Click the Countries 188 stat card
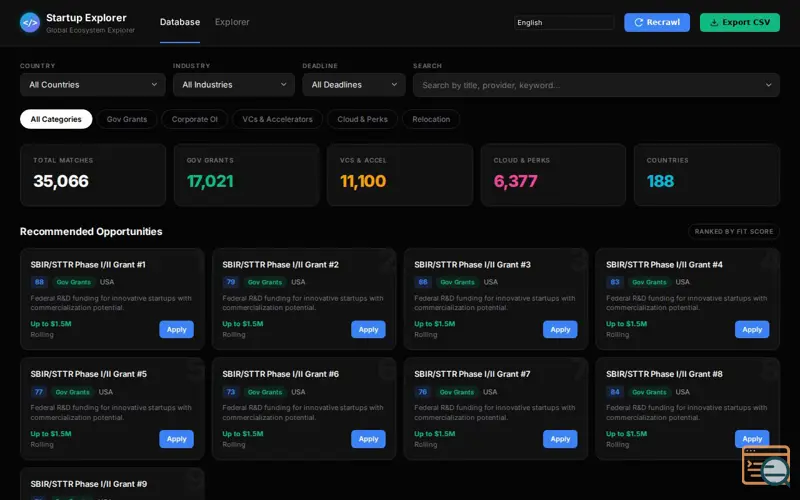The width and height of the screenshot is (800, 500). pos(707,175)
